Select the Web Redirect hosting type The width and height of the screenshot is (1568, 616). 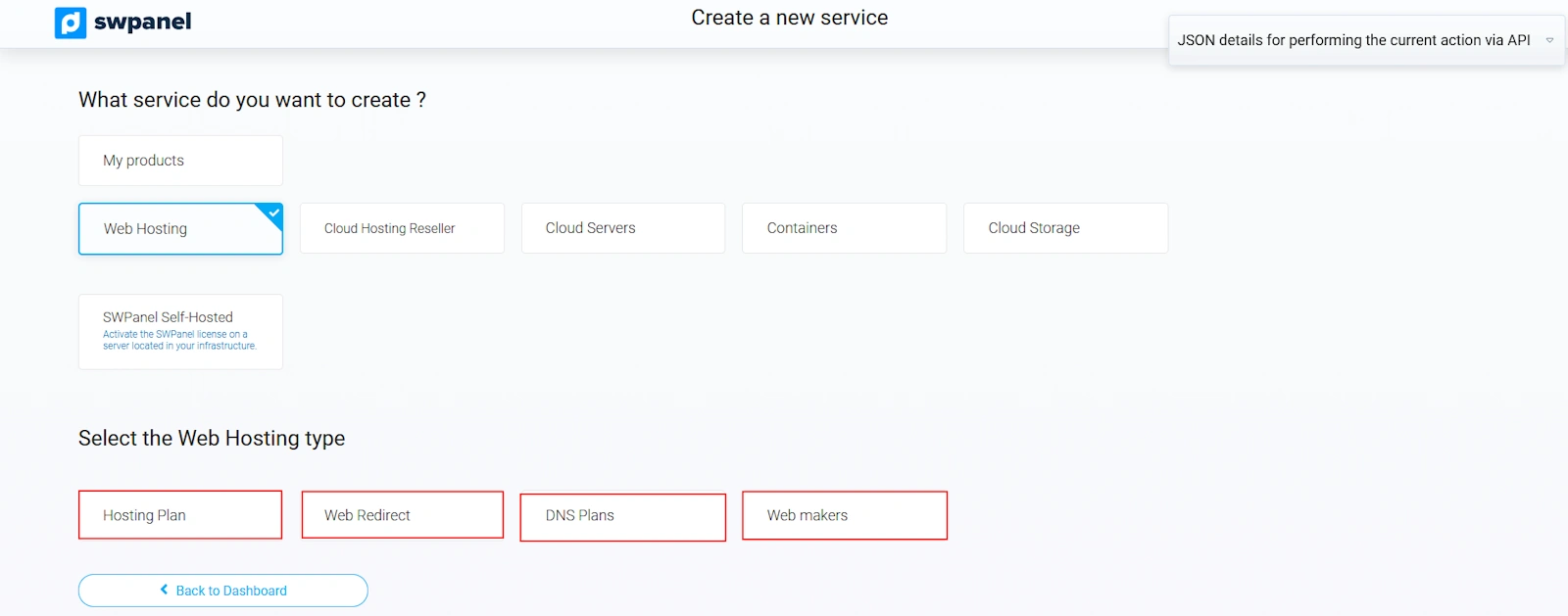click(x=402, y=515)
